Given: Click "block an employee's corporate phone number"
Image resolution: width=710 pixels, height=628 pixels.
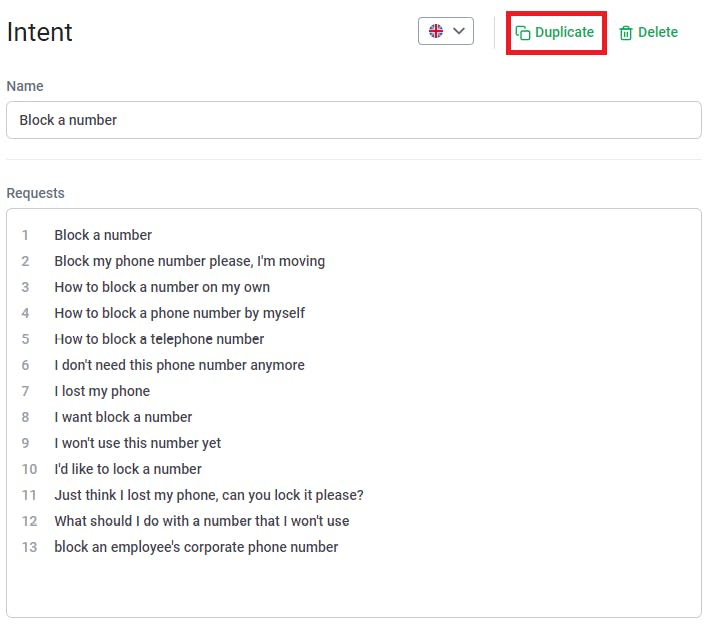Looking at the screenshot, I should [196, 547].
